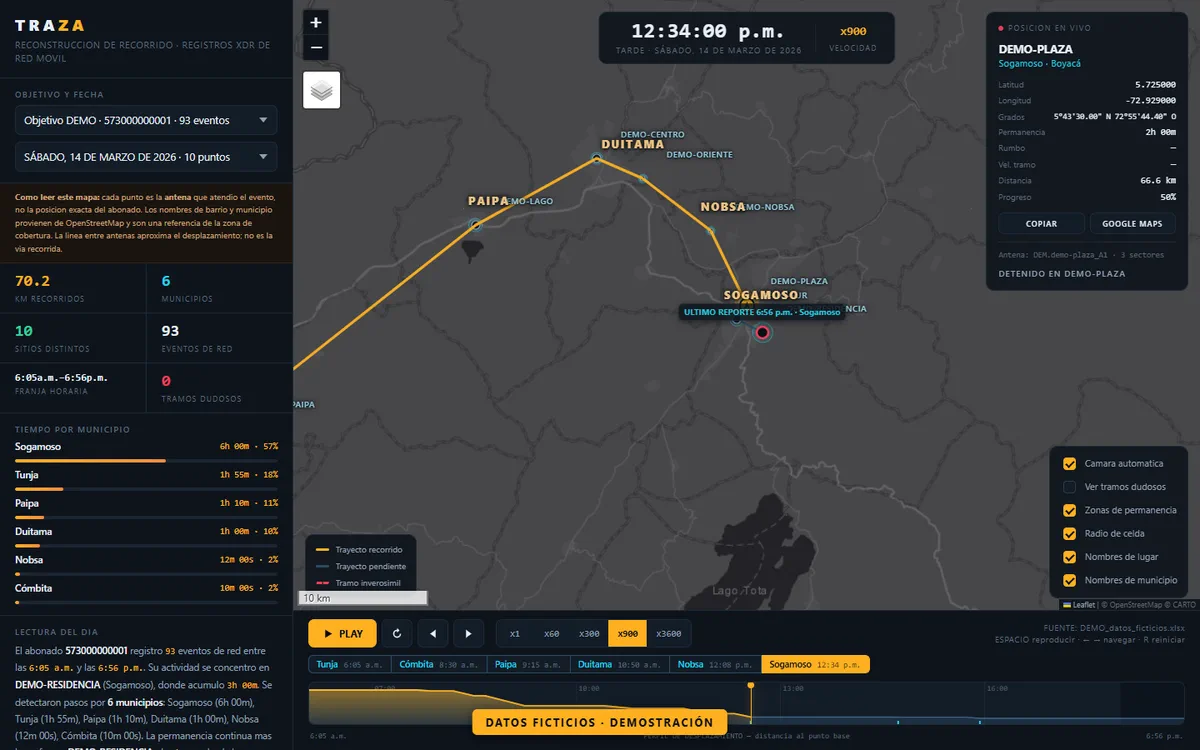Screen dimensions: 1200x750
Task: Click the timeline playhead marker on displacement profile
Action: 751,686
